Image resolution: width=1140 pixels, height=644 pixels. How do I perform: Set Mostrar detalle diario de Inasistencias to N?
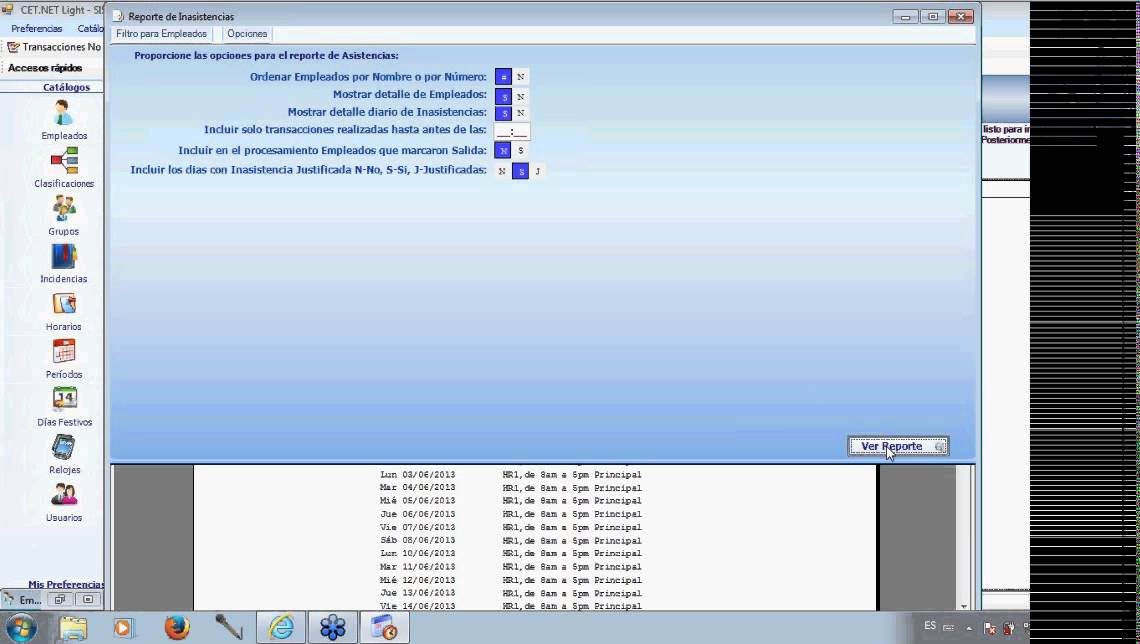click(521, 113)
